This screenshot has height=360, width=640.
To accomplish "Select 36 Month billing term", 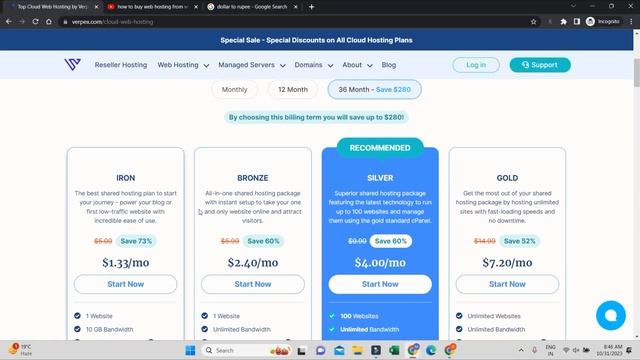I will 374,89.
